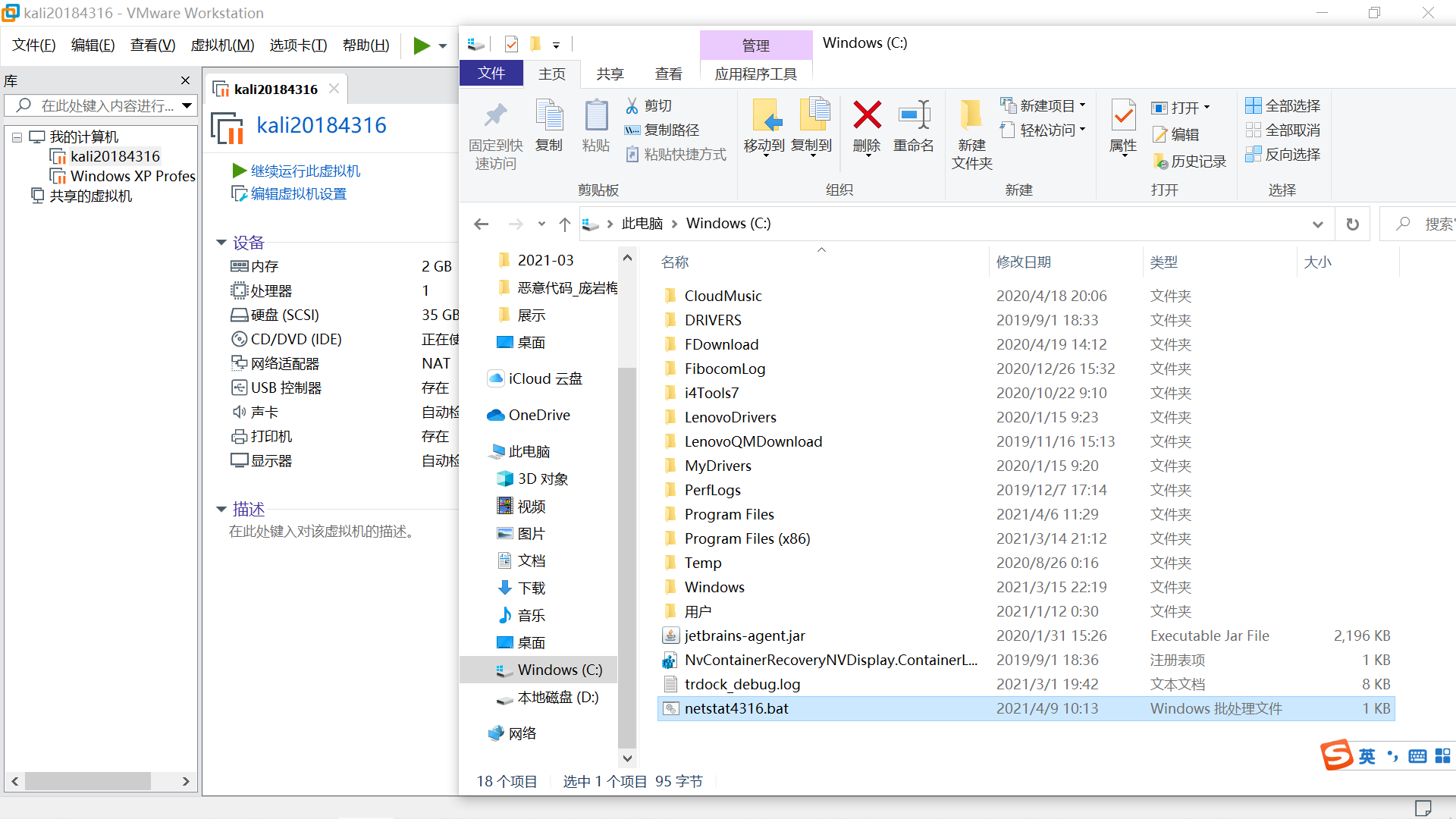The width and height of the screenshot is (1456, 819).
Task: Click the red Delete icon in ribbon
Action: coord(867,115)
